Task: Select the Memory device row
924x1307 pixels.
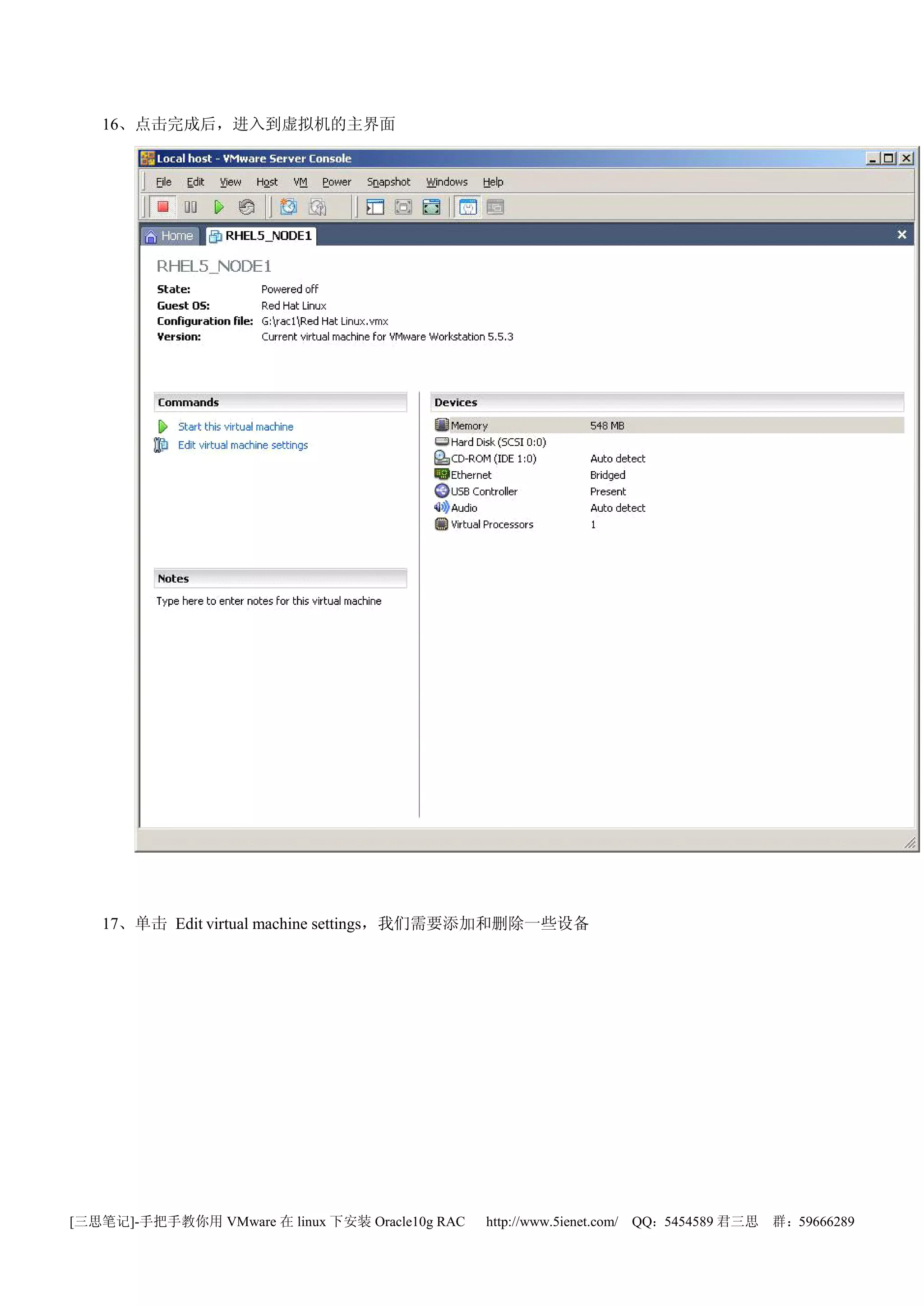Action: pos(668,425)
